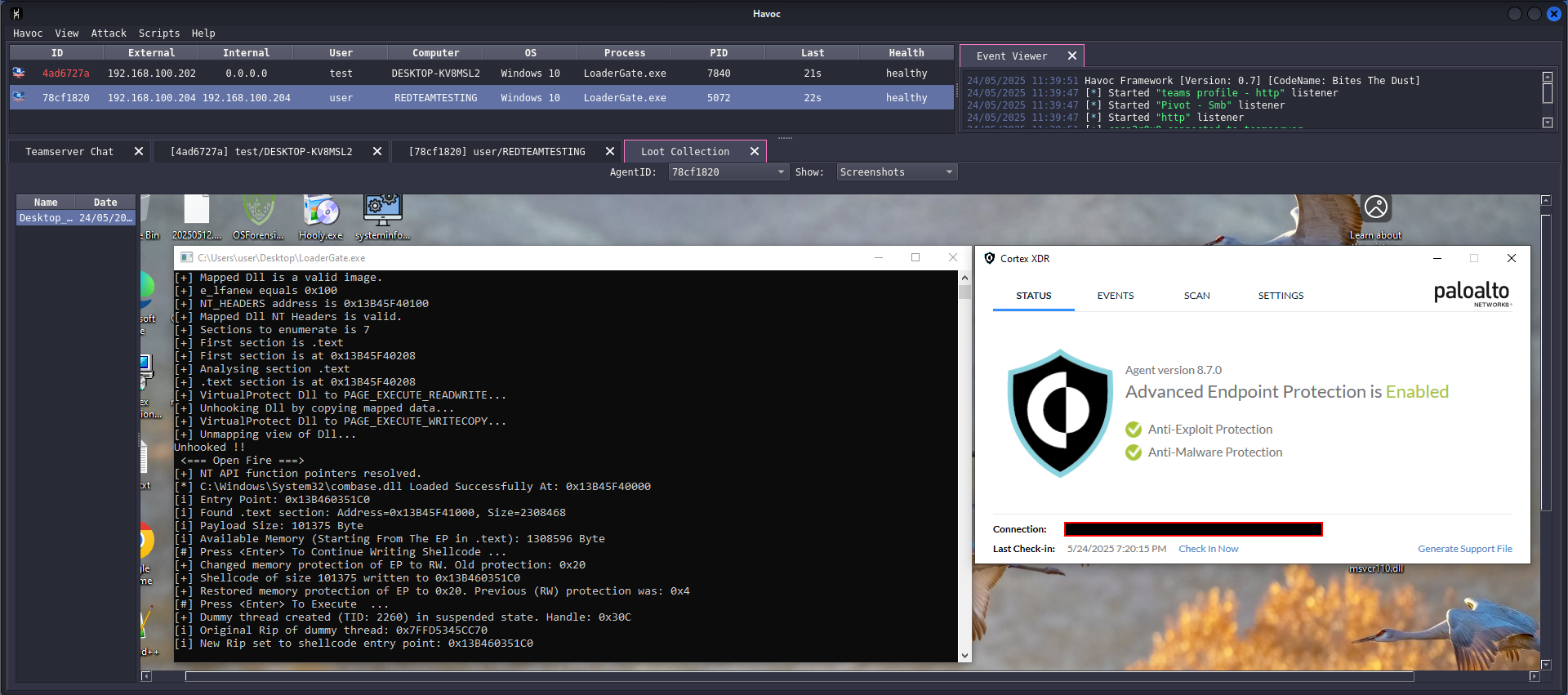The image size is (1568, 695).
Task: Select the Loot Collection tab
Action: tap(685, 152)
